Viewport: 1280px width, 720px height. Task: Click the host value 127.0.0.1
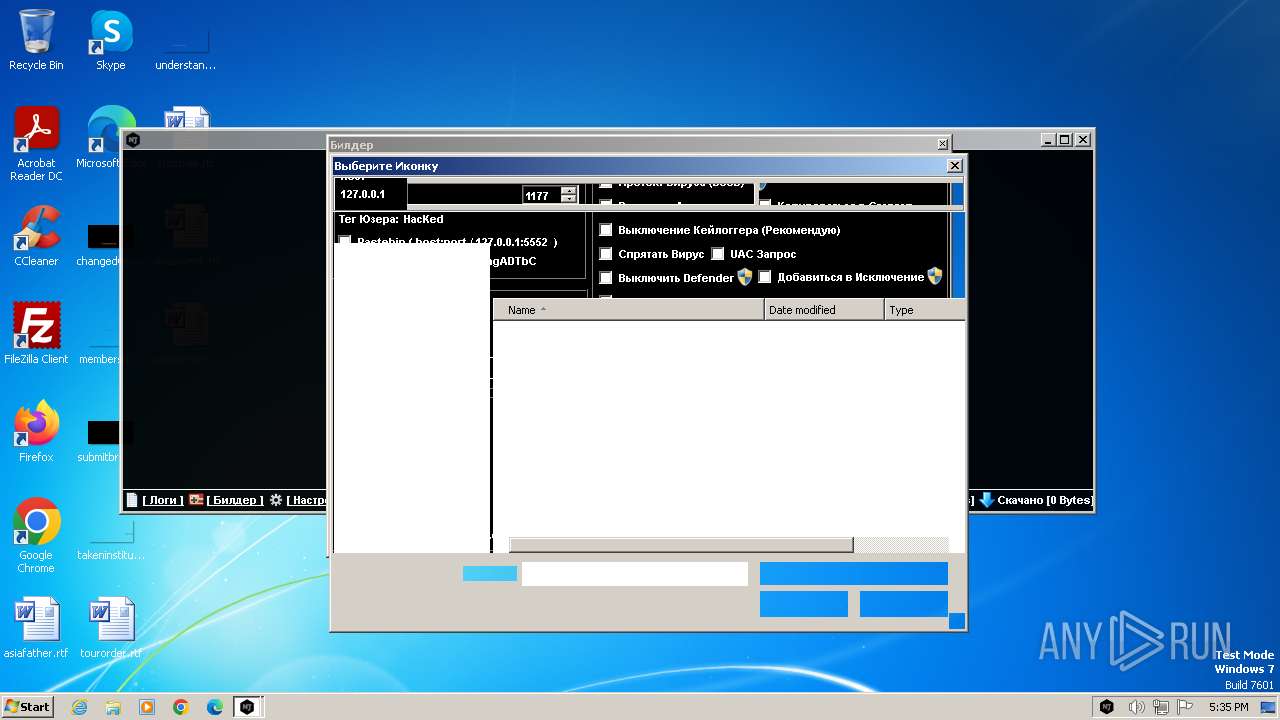363,194
